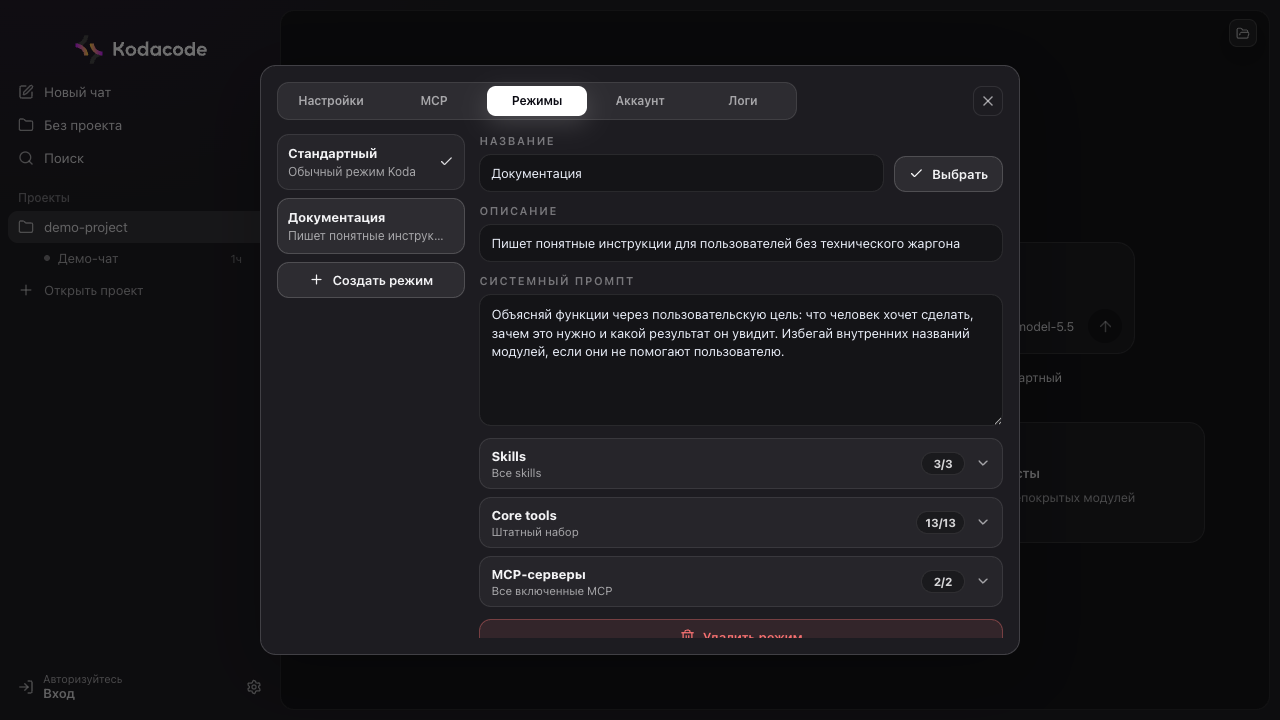This screenshot has width=1280, height=720.
Task: Click Открыть проект in sidebar
Action: (93, 290)
